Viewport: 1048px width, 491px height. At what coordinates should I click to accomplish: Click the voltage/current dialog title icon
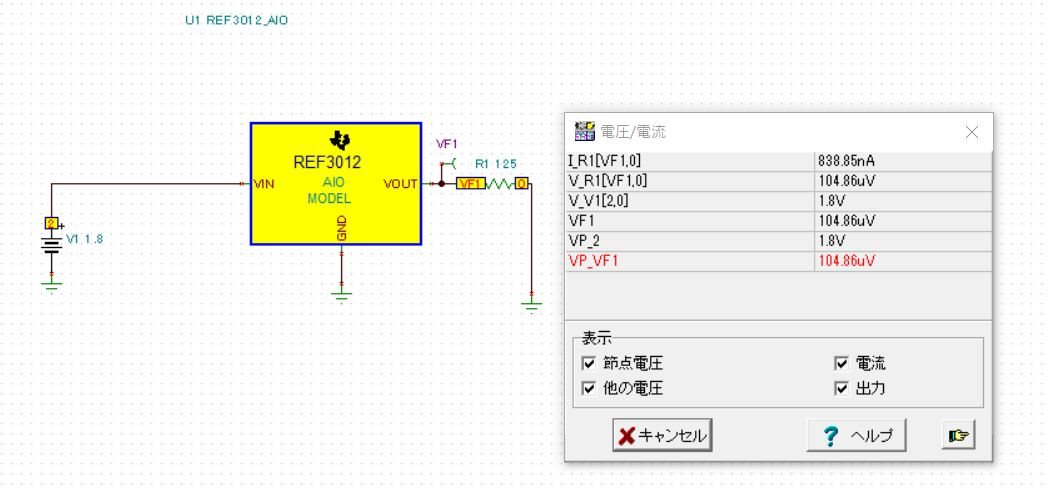pos(585,132)
